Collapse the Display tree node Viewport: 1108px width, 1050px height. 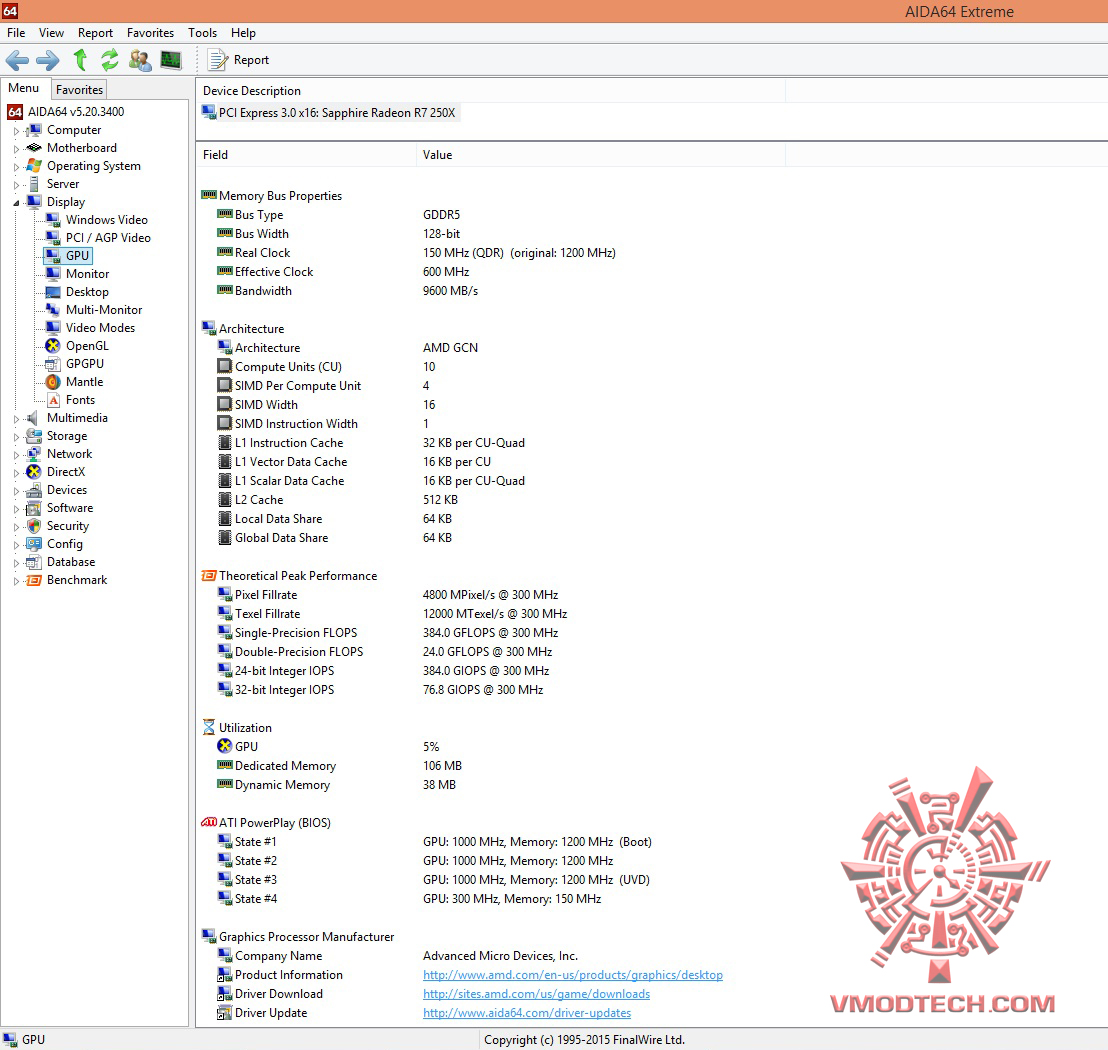point(16,203)
